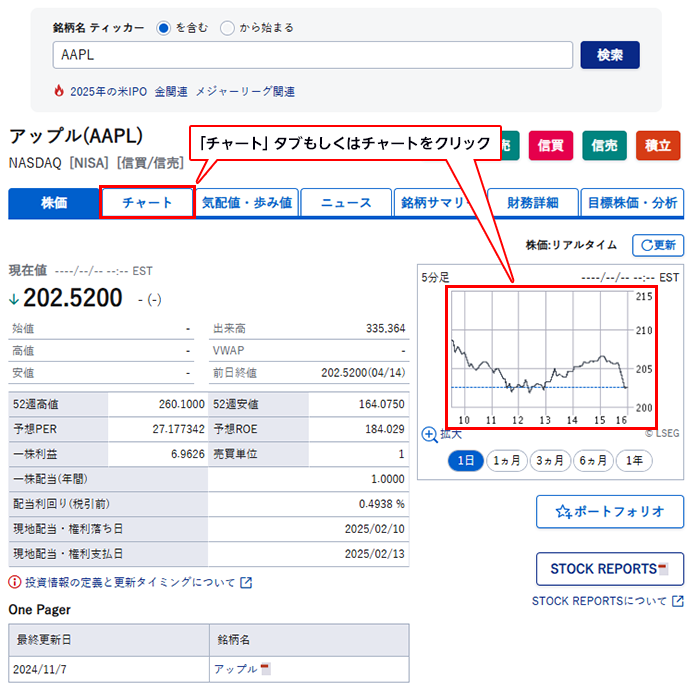Click the 検索 search button
The image size is (690, 691).
(x=609, y=55)
